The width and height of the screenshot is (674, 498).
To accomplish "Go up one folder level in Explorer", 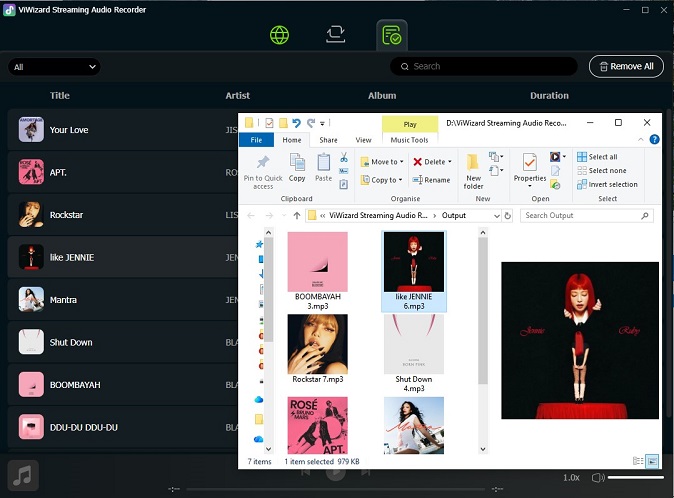I will (x=297, y=216).
